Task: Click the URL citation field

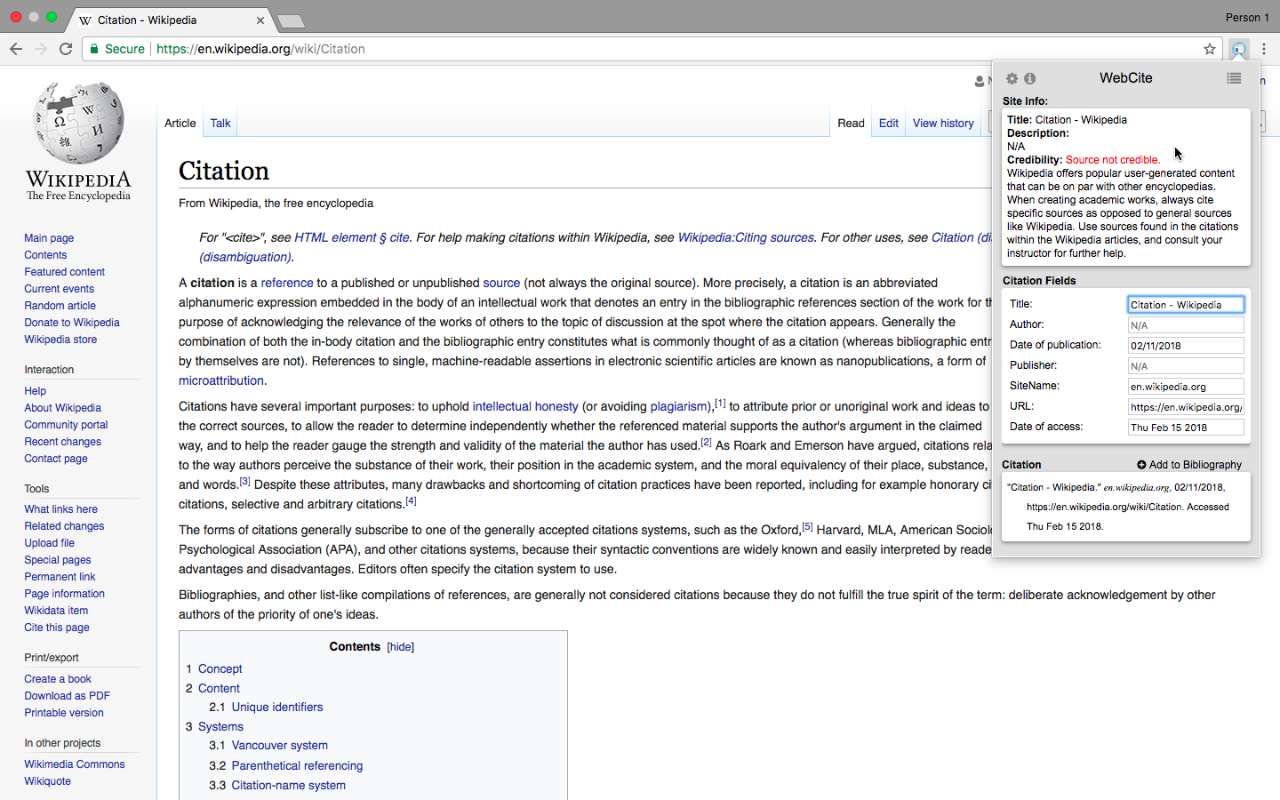Action: click(1186, 407)
